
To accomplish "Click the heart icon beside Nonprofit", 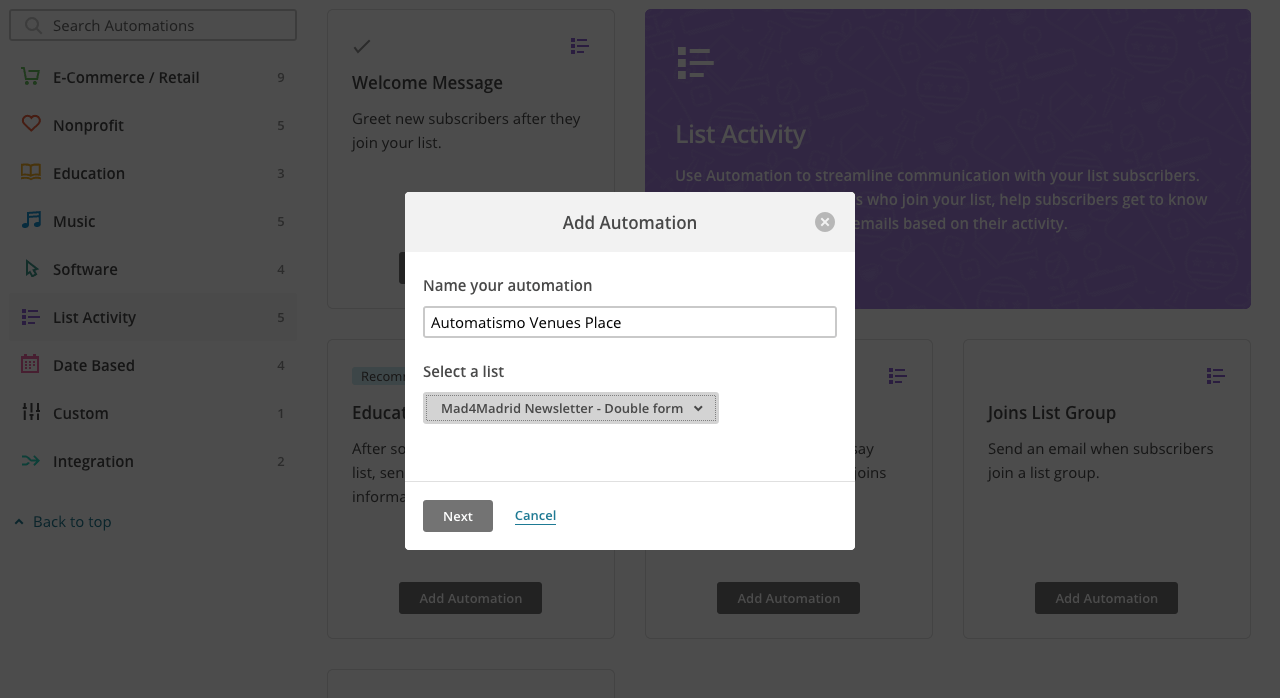I will point(29,124).
